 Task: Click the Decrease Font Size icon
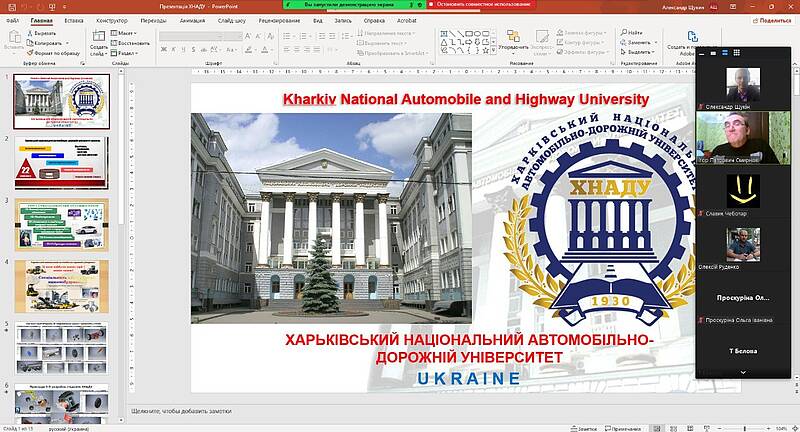pos(258,36)
